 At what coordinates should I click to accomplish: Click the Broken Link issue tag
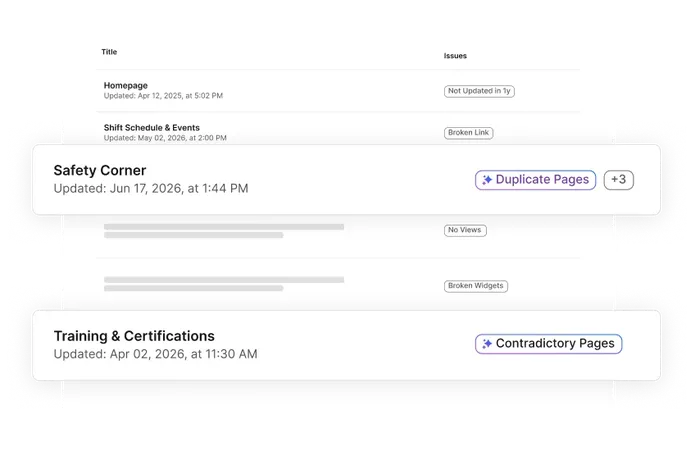coord(469,132)
